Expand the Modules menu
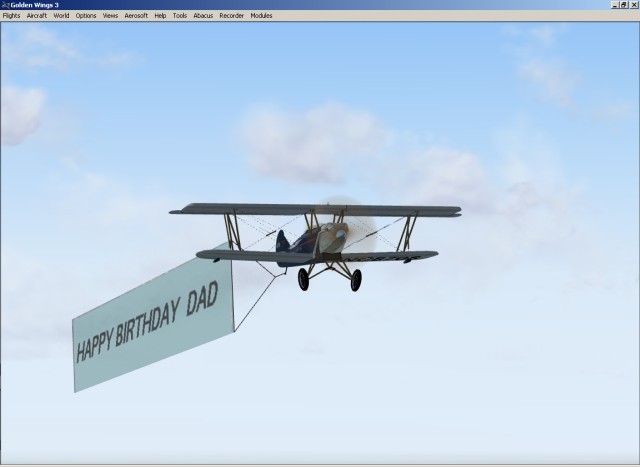This screenshot has width=640, height=467. 261,16
